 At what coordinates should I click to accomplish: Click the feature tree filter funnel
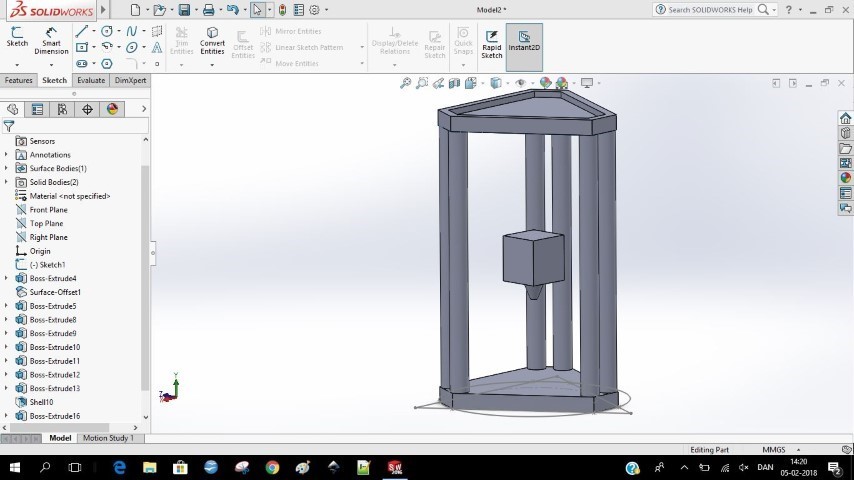(x=9, y=126)
